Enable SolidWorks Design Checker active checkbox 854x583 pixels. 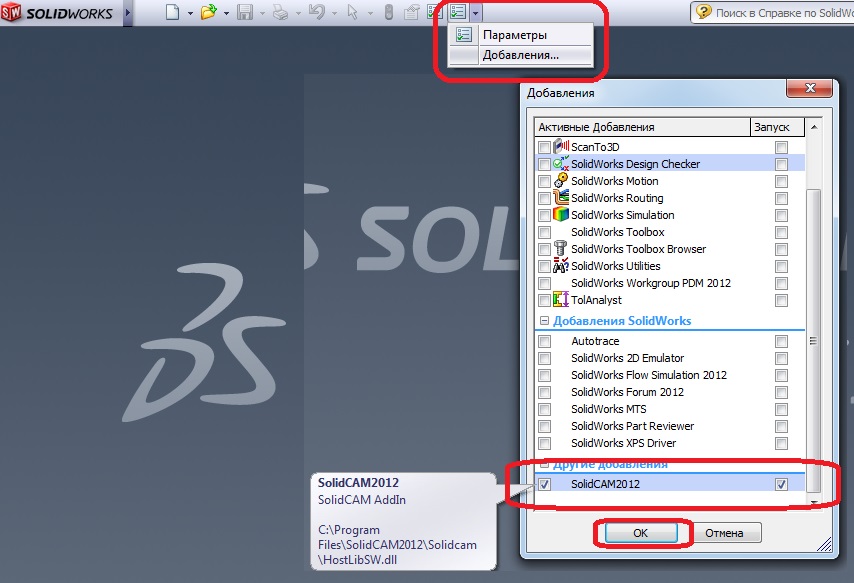coord(544,164)
